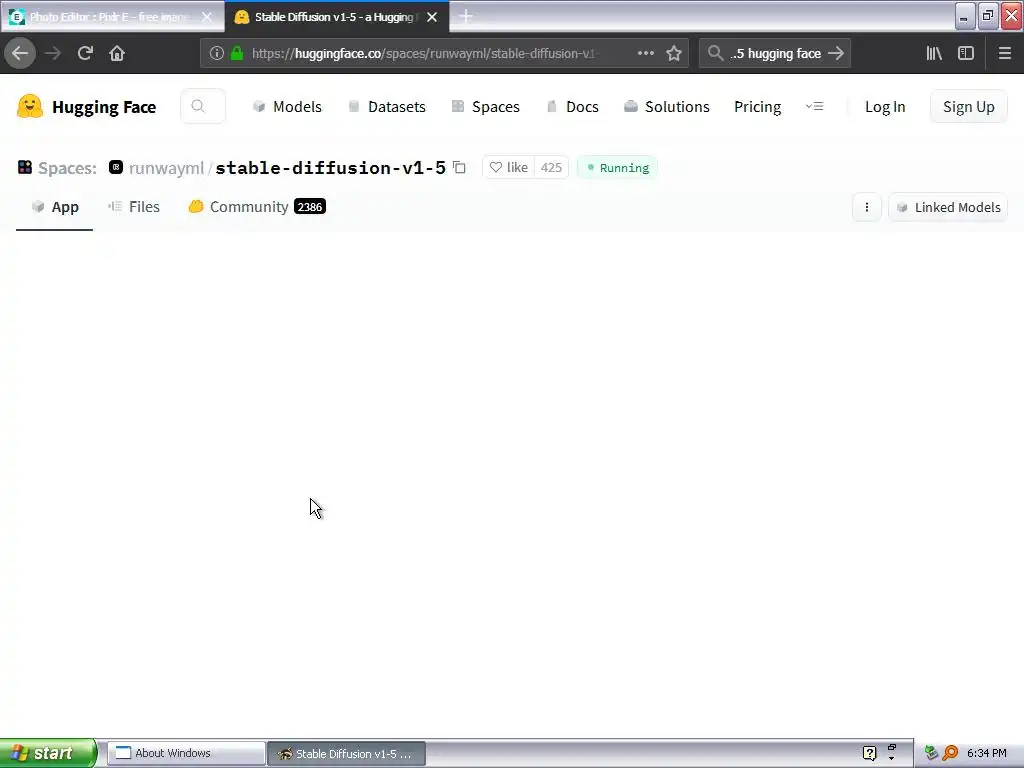
Task: Toggle the browser sidebar icon
Action: click(x=966, y=54)
